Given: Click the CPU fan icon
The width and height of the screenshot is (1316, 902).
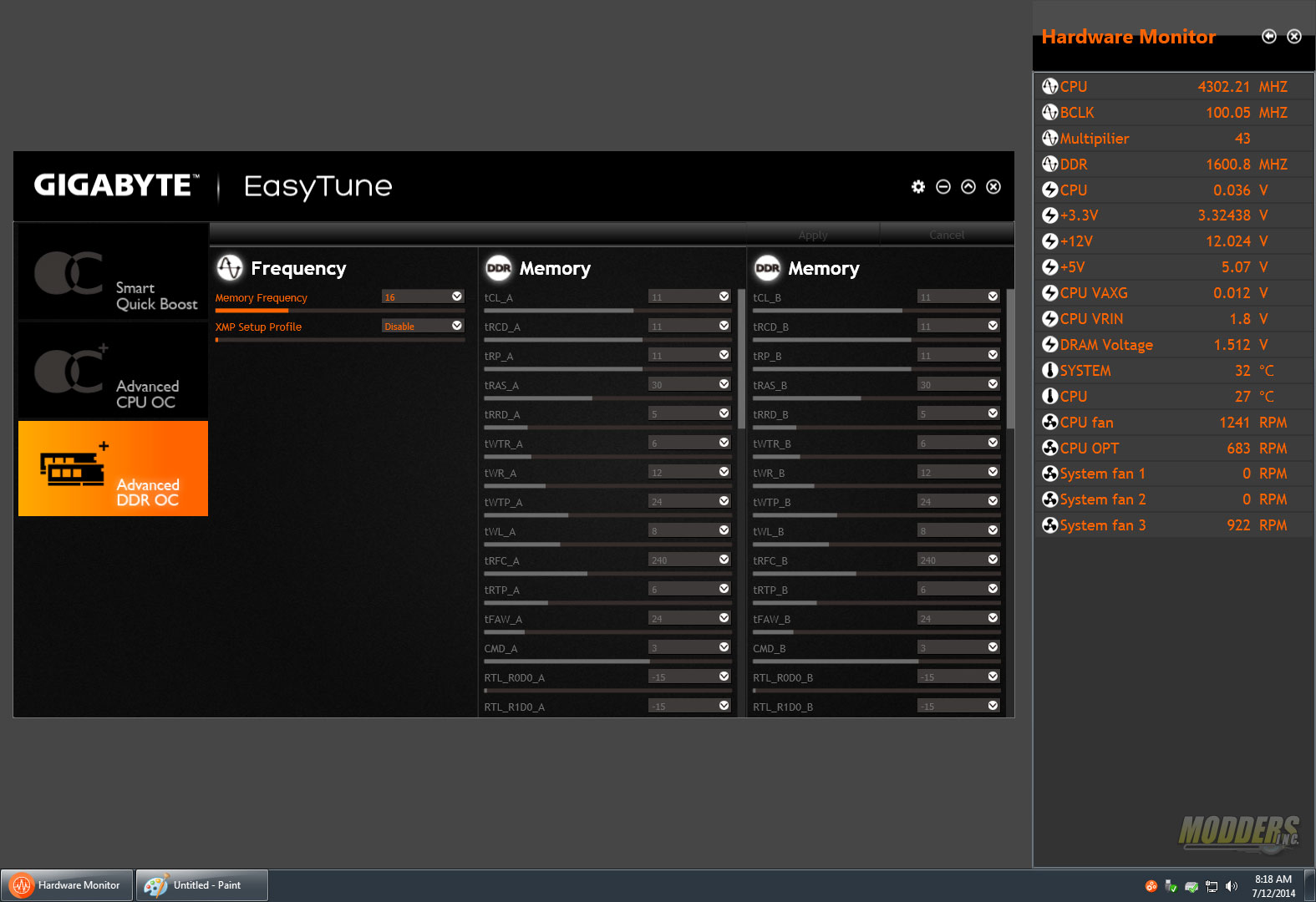Looking at the screenshot, I should click(x=1050, y=422).
